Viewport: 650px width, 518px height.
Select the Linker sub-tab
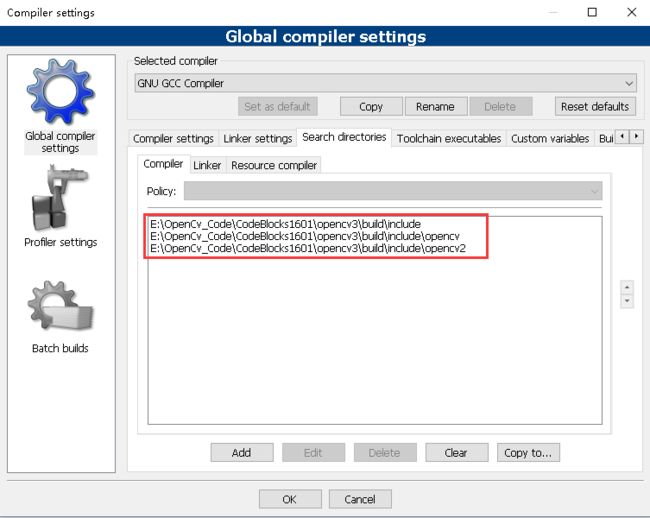click(x=207, y=165)
